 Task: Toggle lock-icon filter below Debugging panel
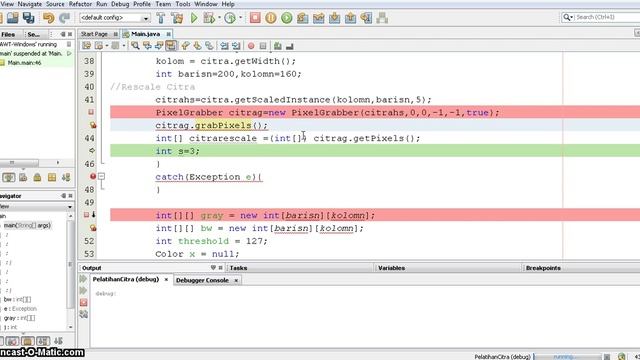point(37,177)
